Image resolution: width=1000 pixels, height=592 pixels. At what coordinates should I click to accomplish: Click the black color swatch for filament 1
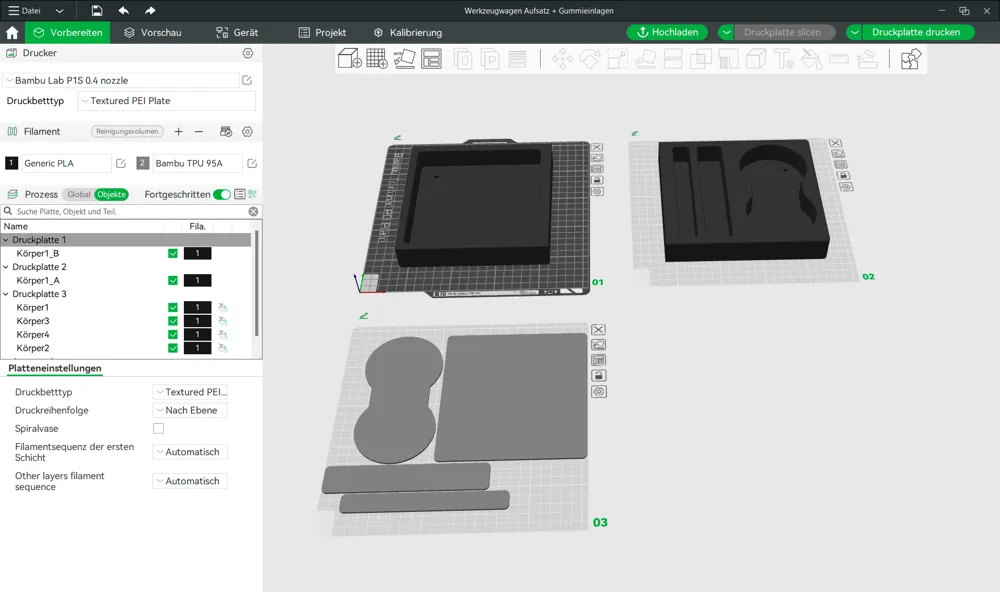(x=11, y=163)
